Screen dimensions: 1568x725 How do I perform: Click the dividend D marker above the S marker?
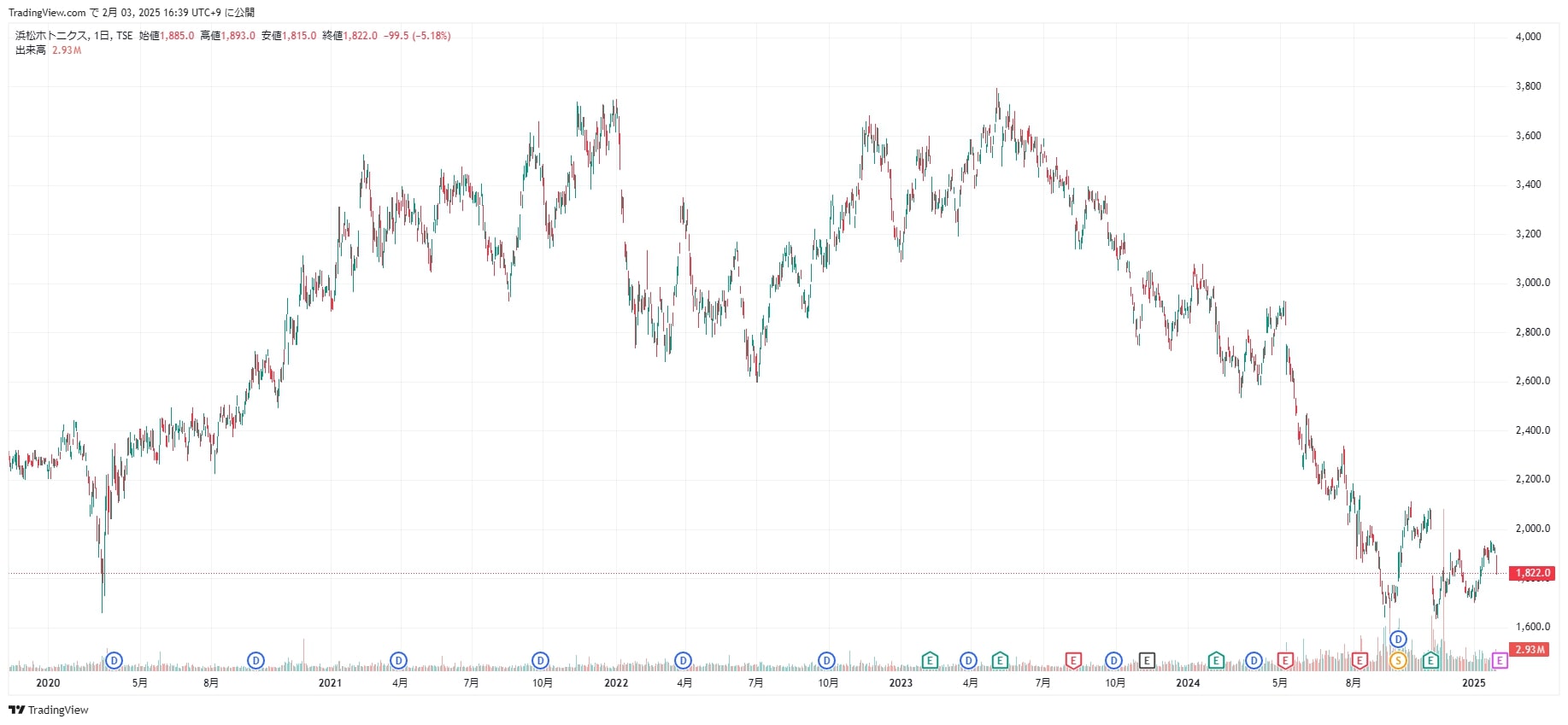[1398, 639]
